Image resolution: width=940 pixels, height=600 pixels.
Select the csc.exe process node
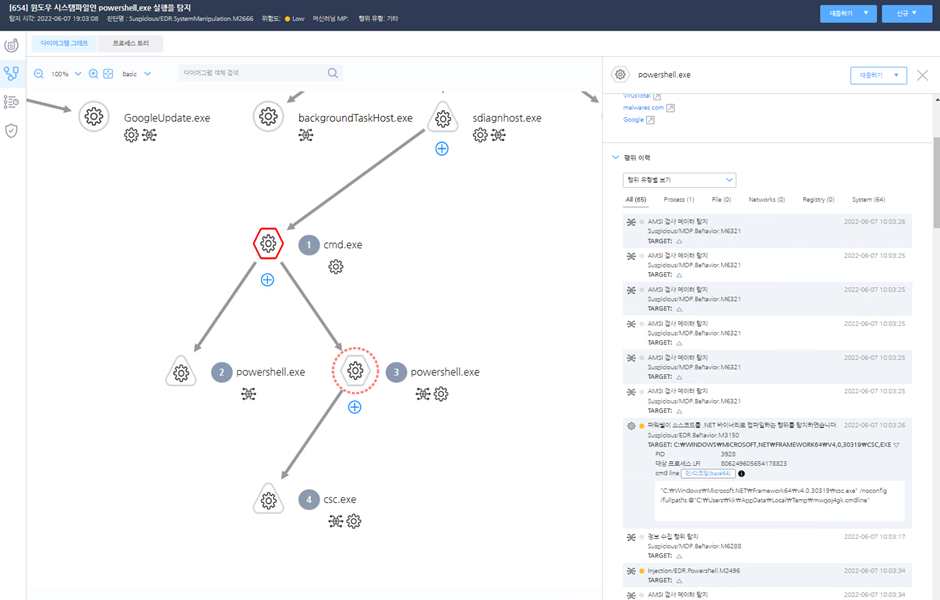[268, 499]
